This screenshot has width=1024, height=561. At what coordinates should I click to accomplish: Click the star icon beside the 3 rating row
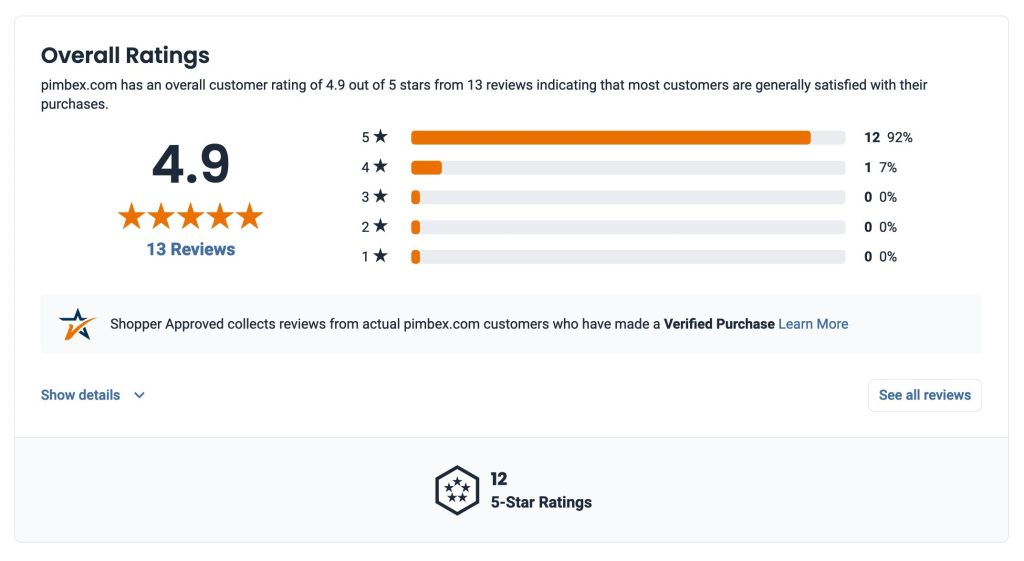(380, 197)
